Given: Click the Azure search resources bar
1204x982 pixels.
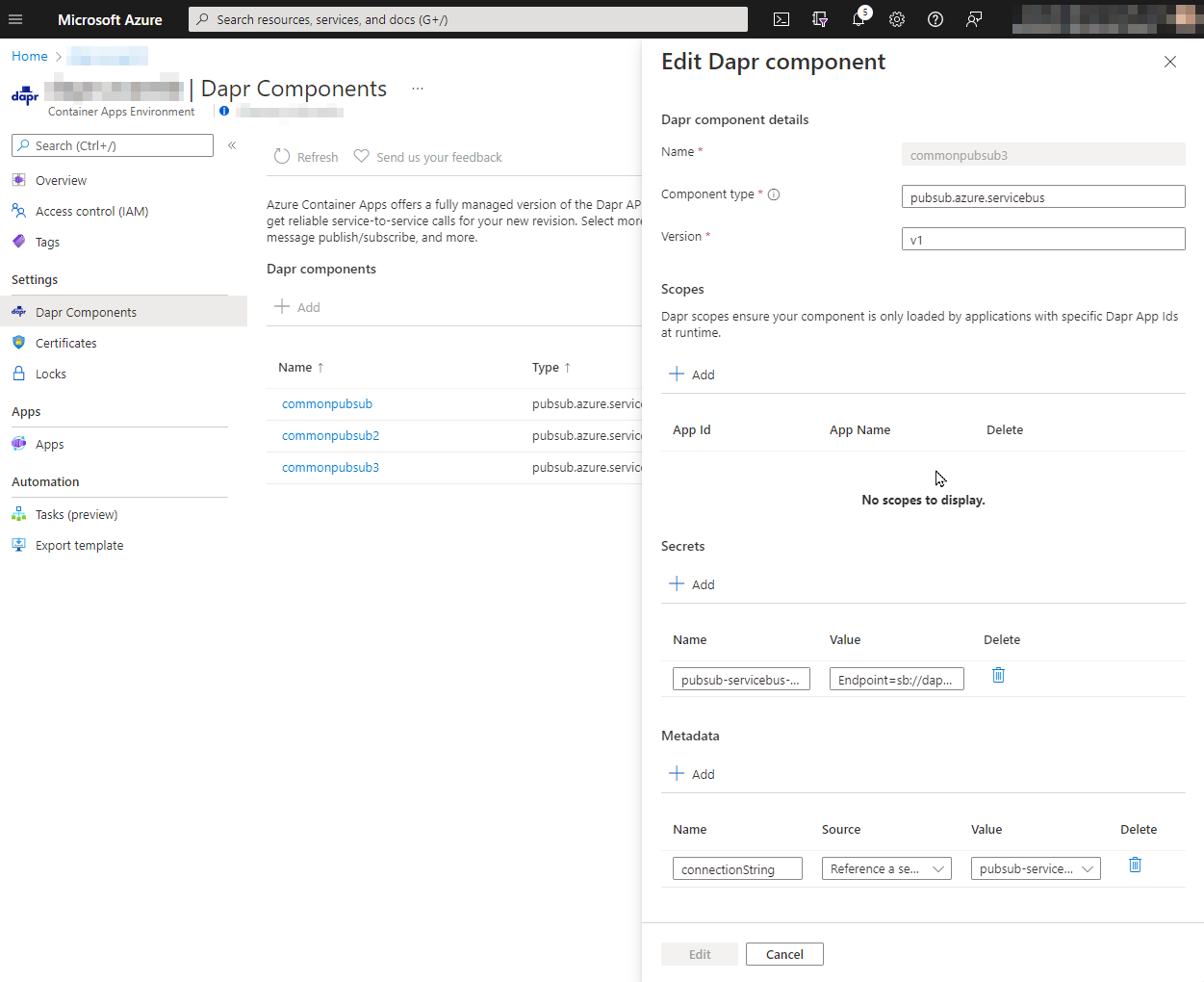Looking at the screenshot, I should coord(468,19).
